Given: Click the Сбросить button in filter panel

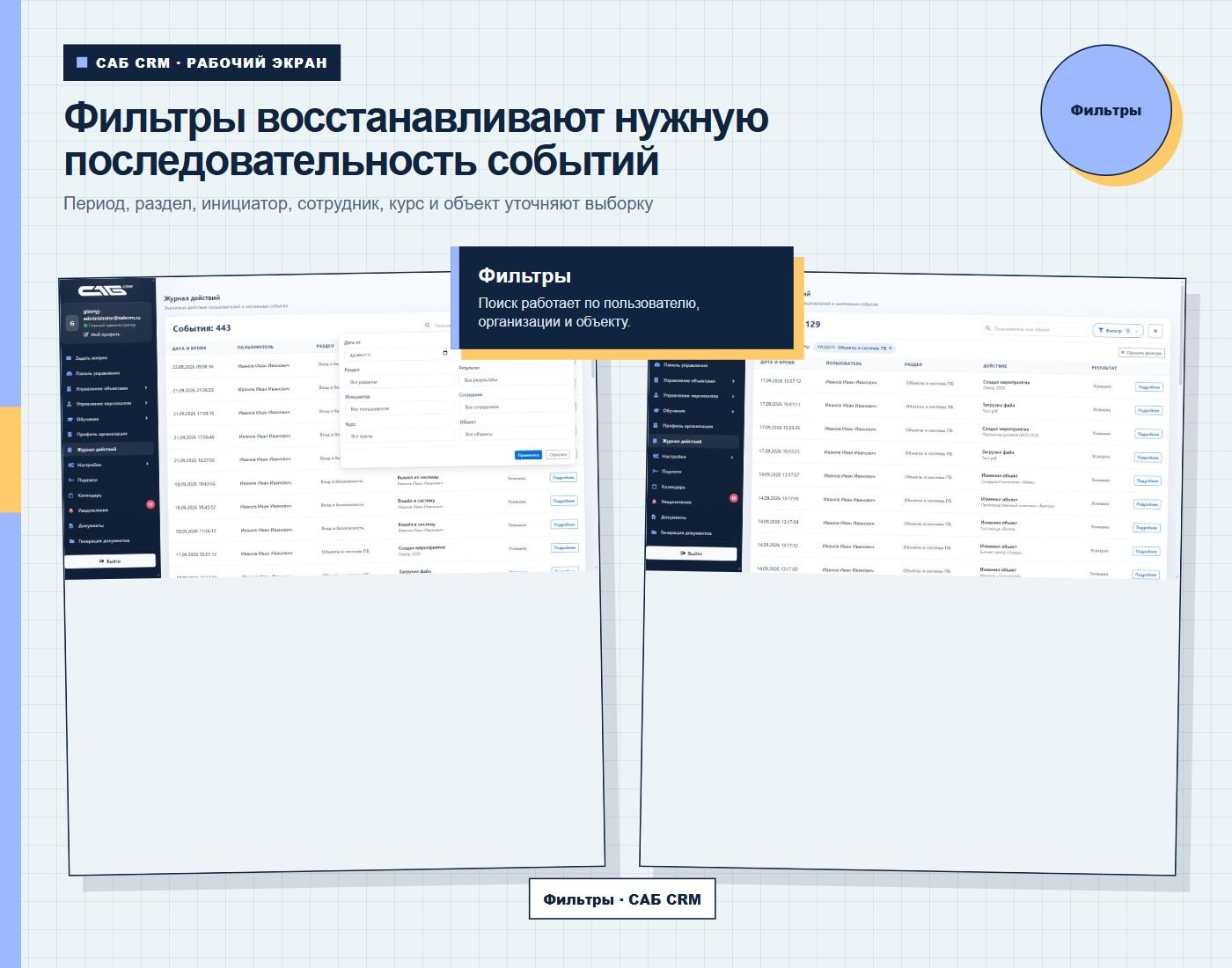Looking at the screenshot, I should (x=558, y=455).
